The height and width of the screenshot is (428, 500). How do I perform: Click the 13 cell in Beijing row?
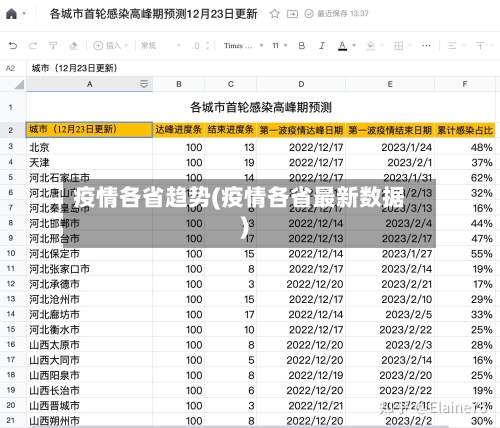231,147
